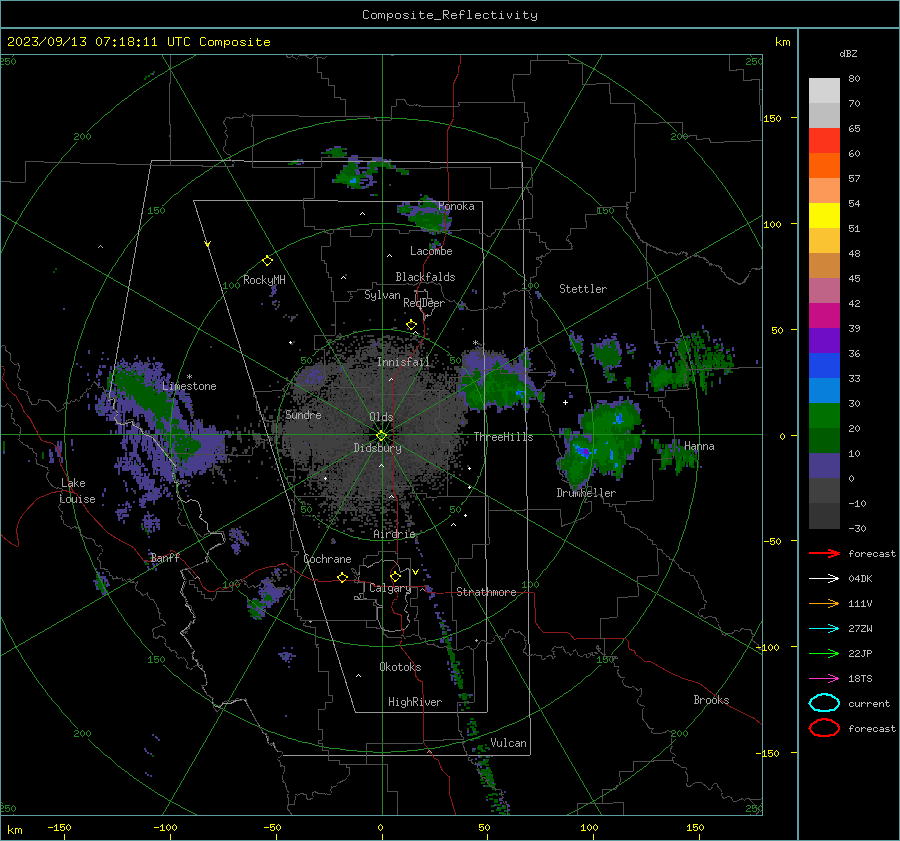Click the red 'forecast' ellipse icon

(x=824, y=728)
